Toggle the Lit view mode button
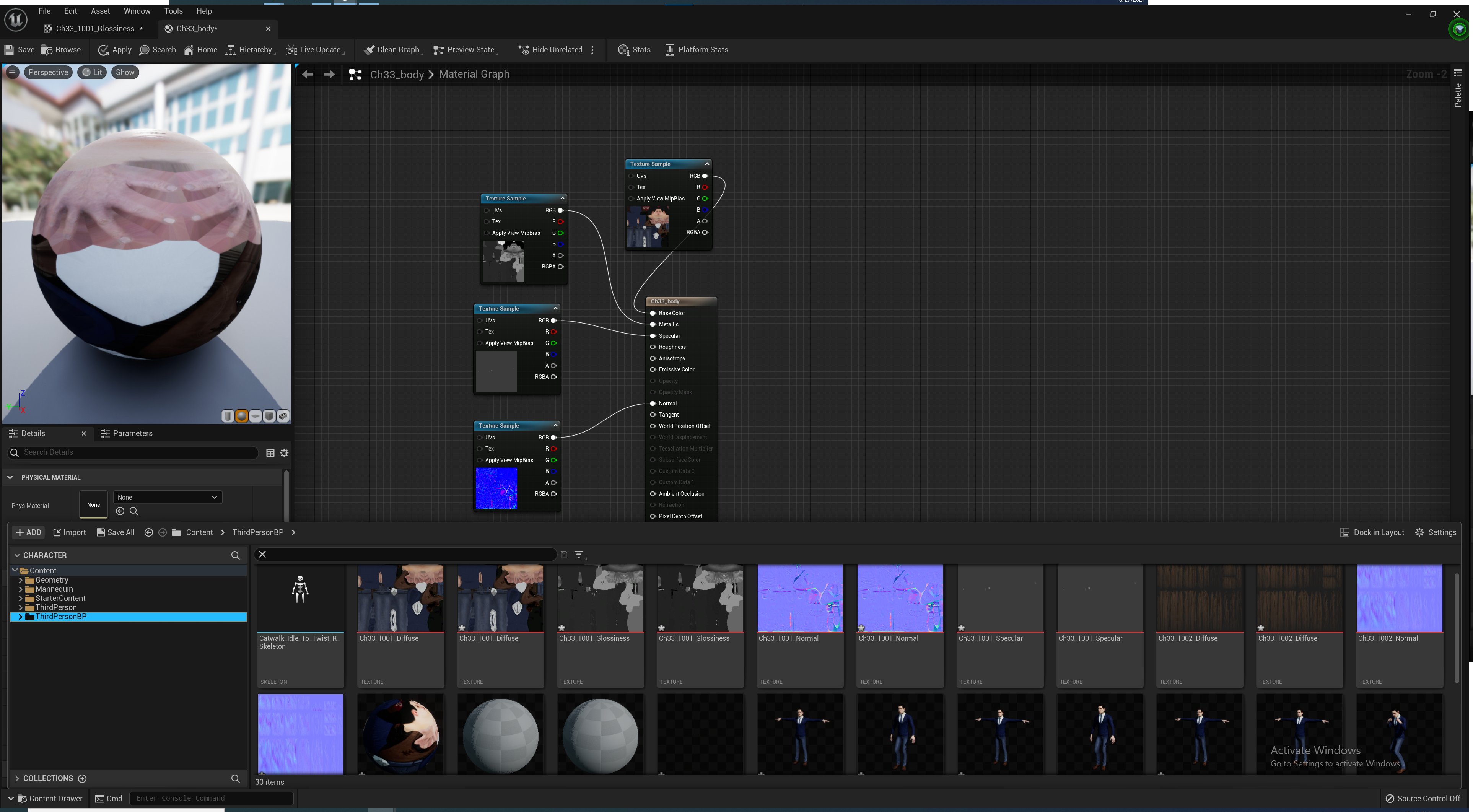Screen dimensions: 1473x812 point(92,72)
